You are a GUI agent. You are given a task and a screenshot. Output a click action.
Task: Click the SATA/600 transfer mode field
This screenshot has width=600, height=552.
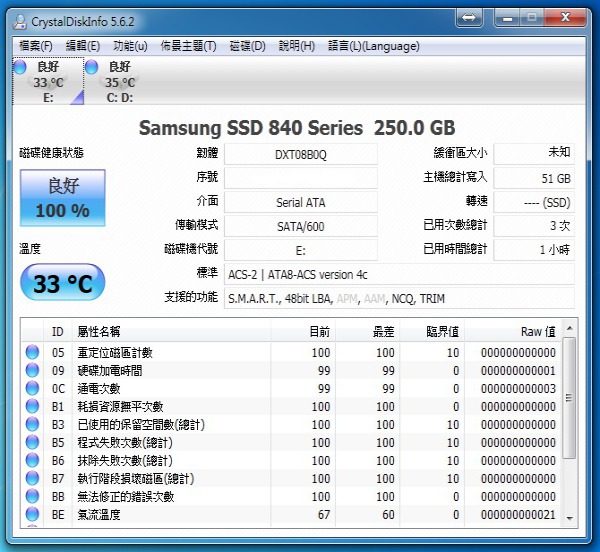301,226
